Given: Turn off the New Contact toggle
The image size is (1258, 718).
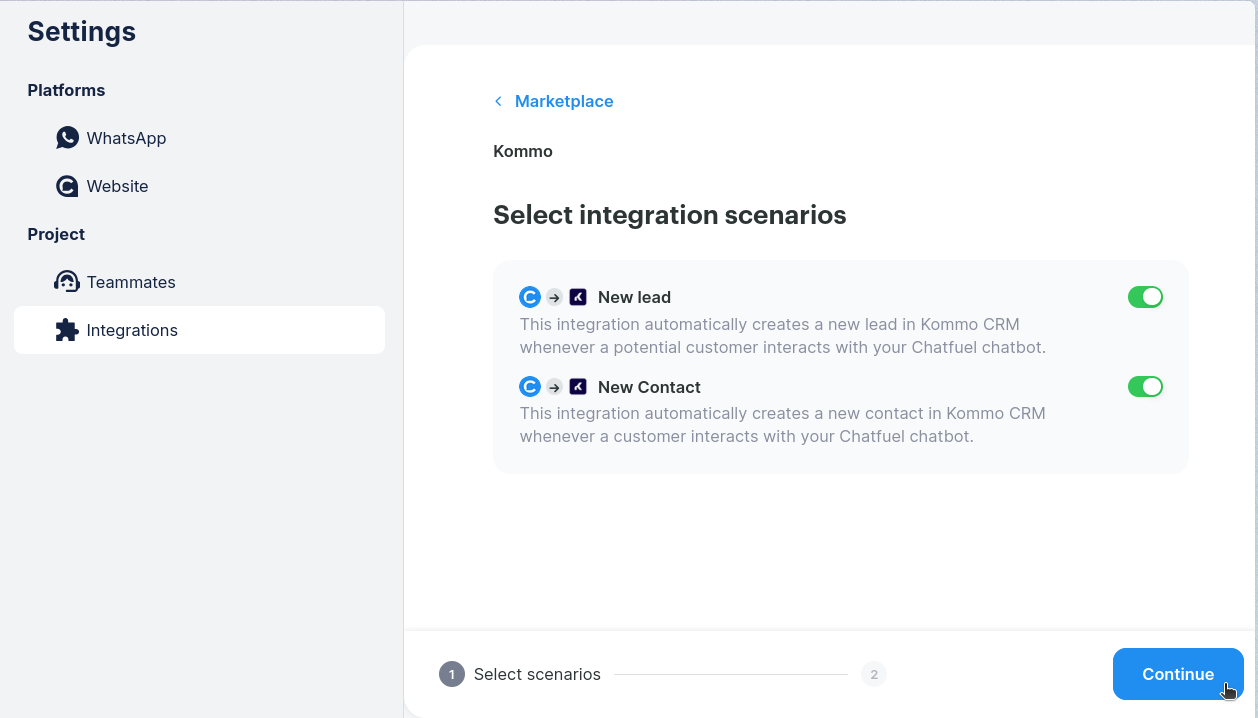Looking at the screenshot, I should point(1145,387).
